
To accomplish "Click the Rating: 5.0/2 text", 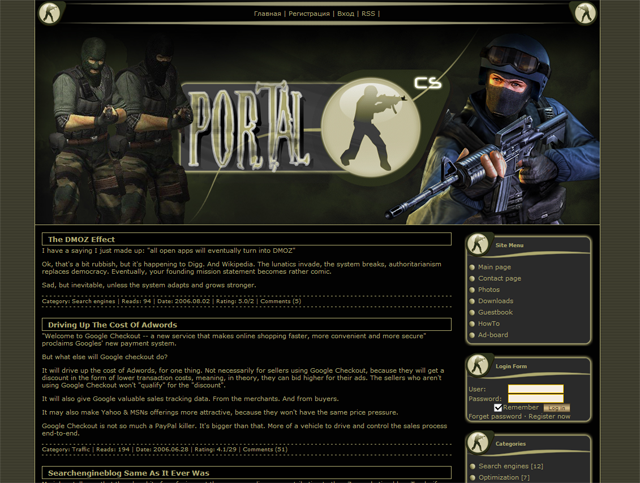I will (x=235, y=301).
